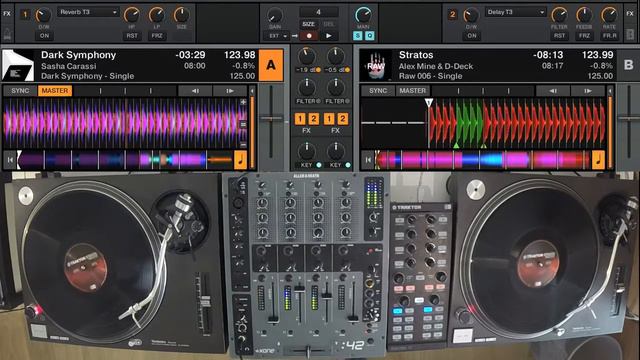Click the FX unit 1 number badge
The image size is (640, 360).
point(24,15)
